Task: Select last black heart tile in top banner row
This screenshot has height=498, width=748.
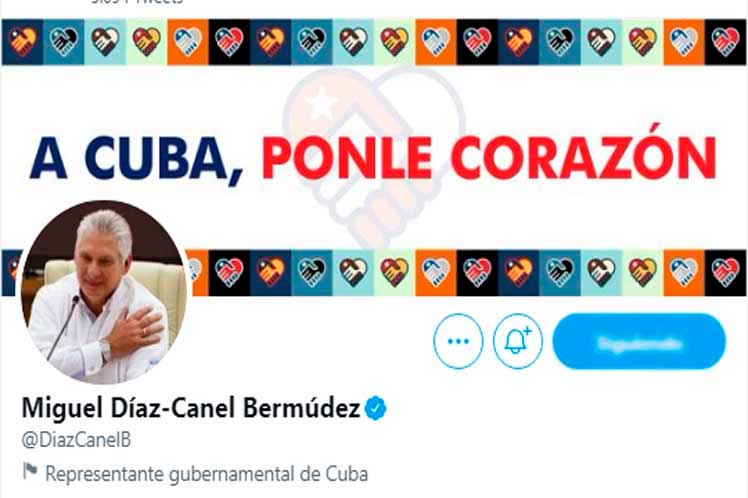Action: pyautogui.click(x=726, y=42)
